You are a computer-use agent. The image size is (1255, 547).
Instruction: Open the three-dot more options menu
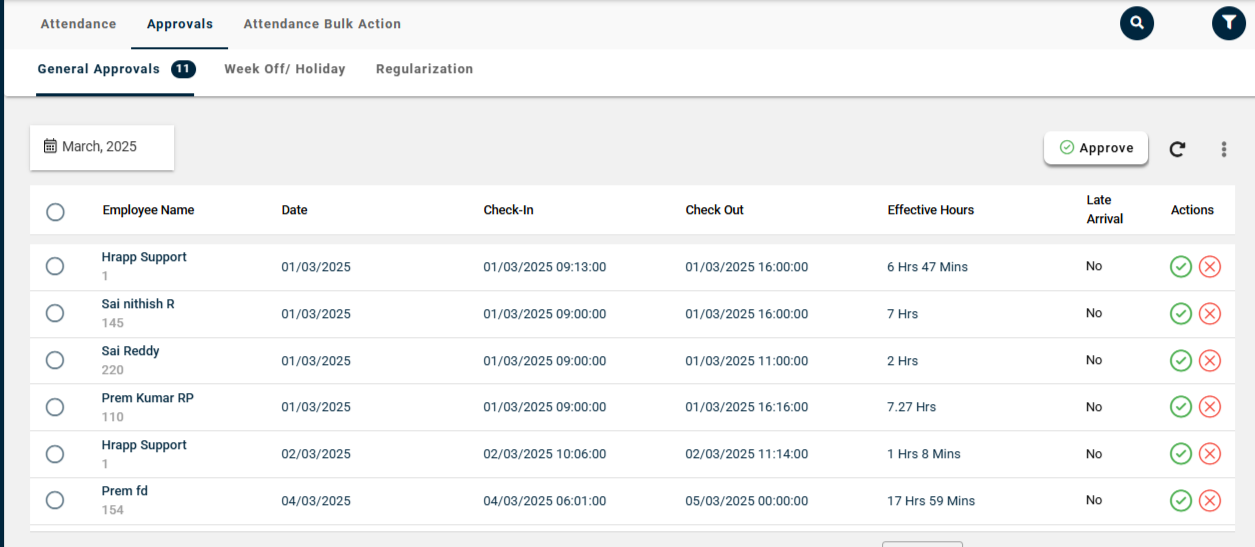click(x=1223, y=149)
